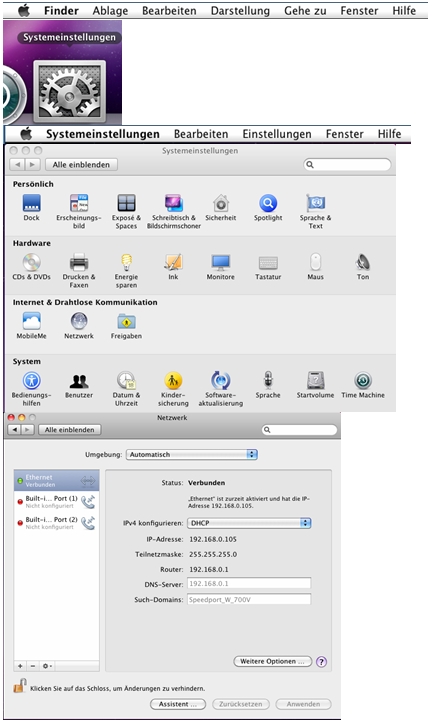Image resolution: width=436 pixels, height=726 pixels.
Task: Open Spotlight preferences
Action: [x=268, y=208]
